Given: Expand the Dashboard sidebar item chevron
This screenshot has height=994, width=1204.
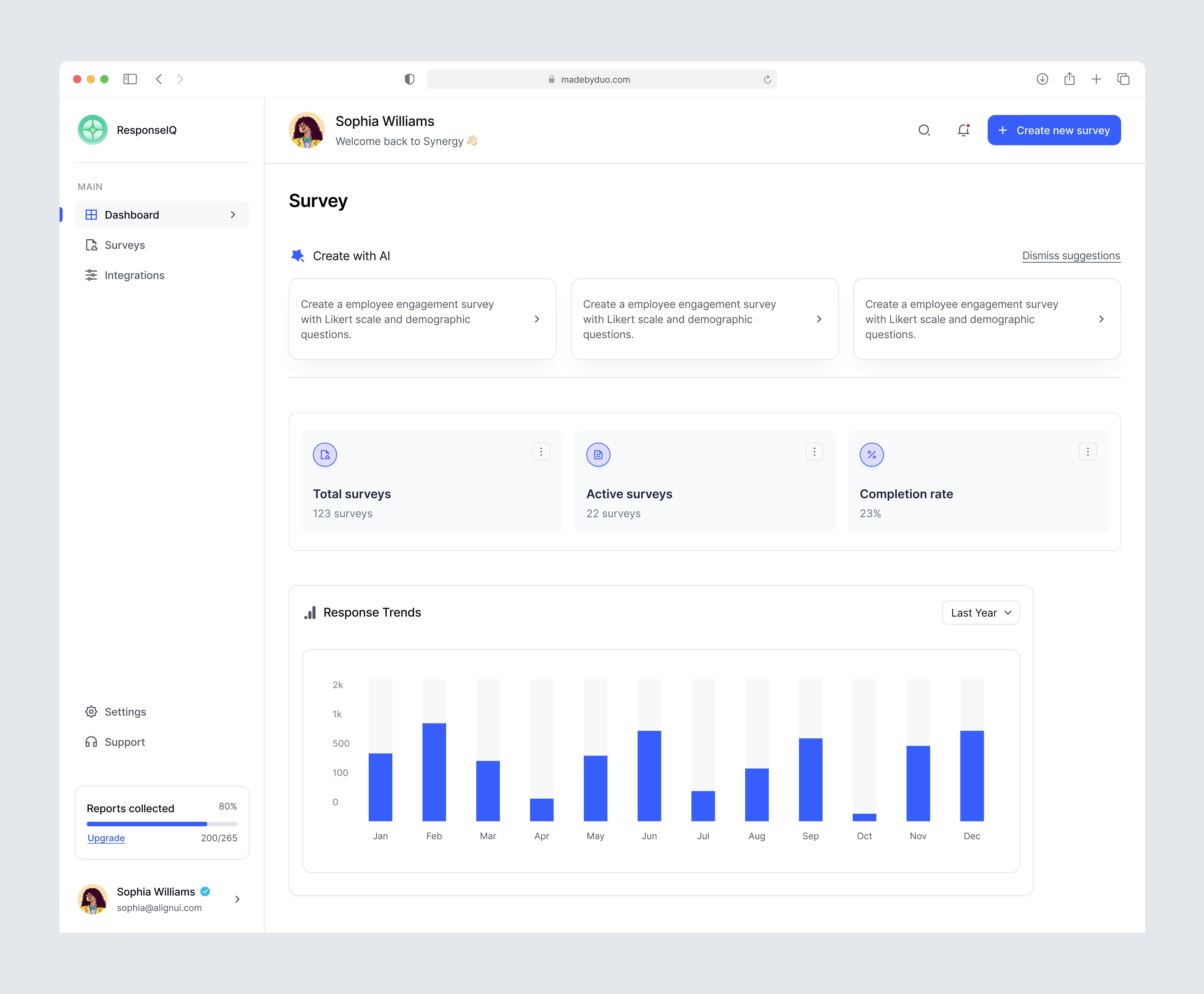Looking at the screenshot, I should [x=233, y=215].
